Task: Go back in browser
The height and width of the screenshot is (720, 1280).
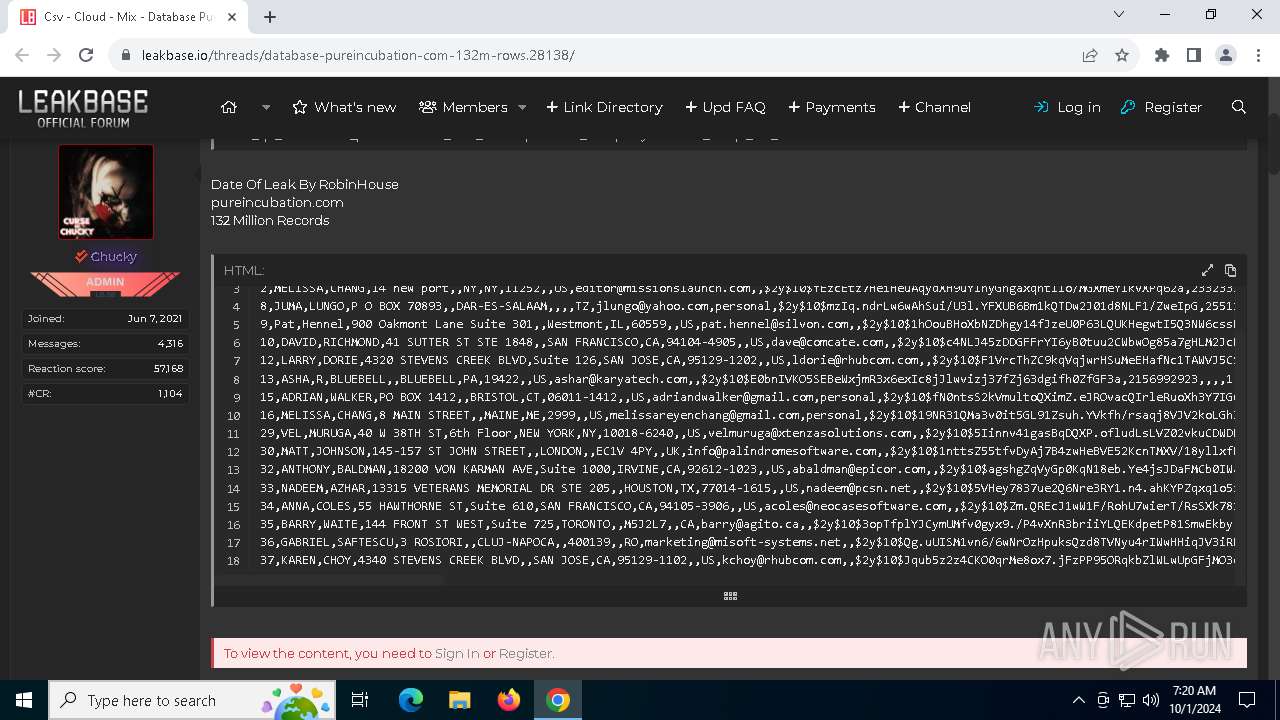Action: 22,55
